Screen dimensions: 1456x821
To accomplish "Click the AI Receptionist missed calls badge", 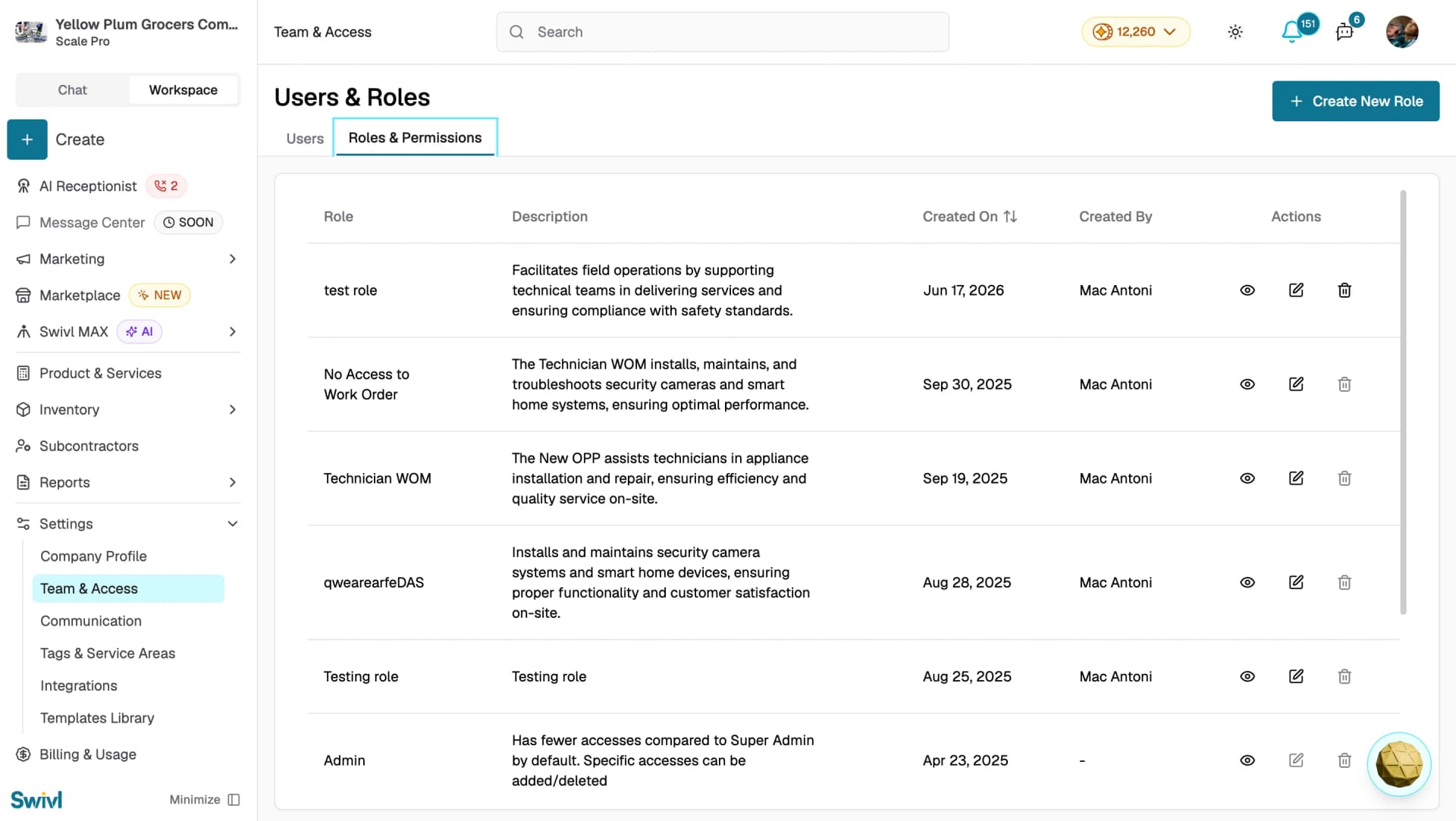I will click(166, 186).
